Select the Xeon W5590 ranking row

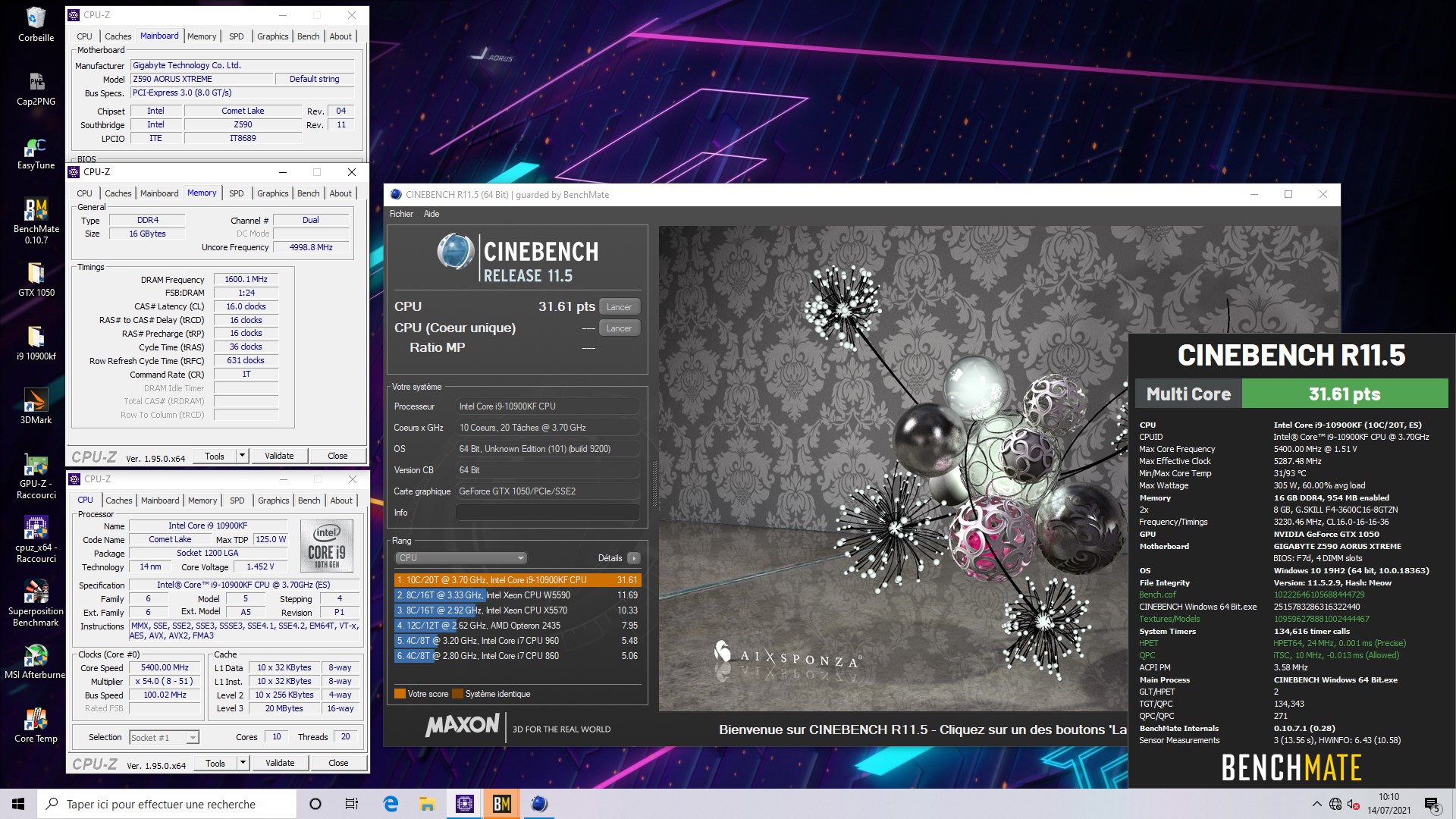pos(518,595)
